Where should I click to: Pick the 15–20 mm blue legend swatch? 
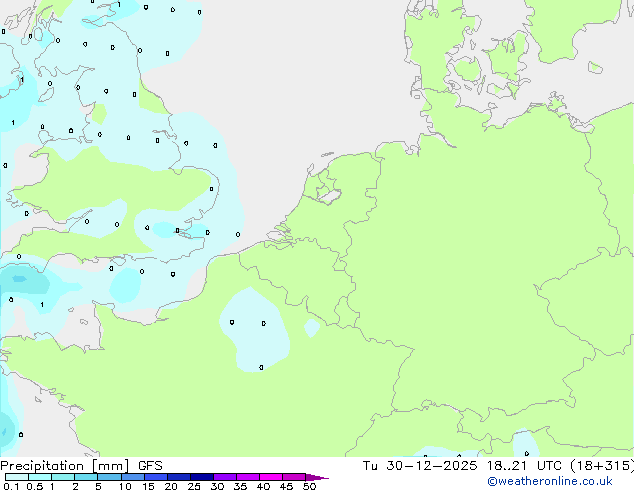point(156,477)
